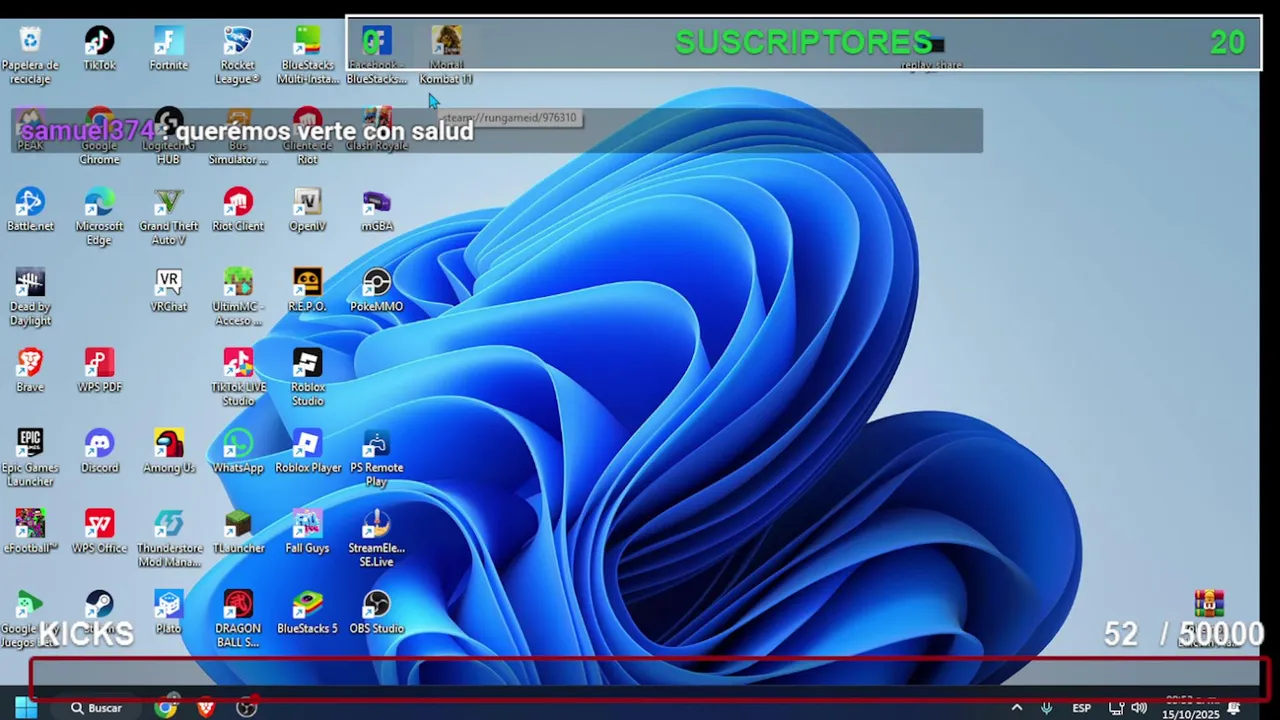Click the PokeMMO desktop icon
Viewport: 1280px width, 720px height.
(376, 290)
